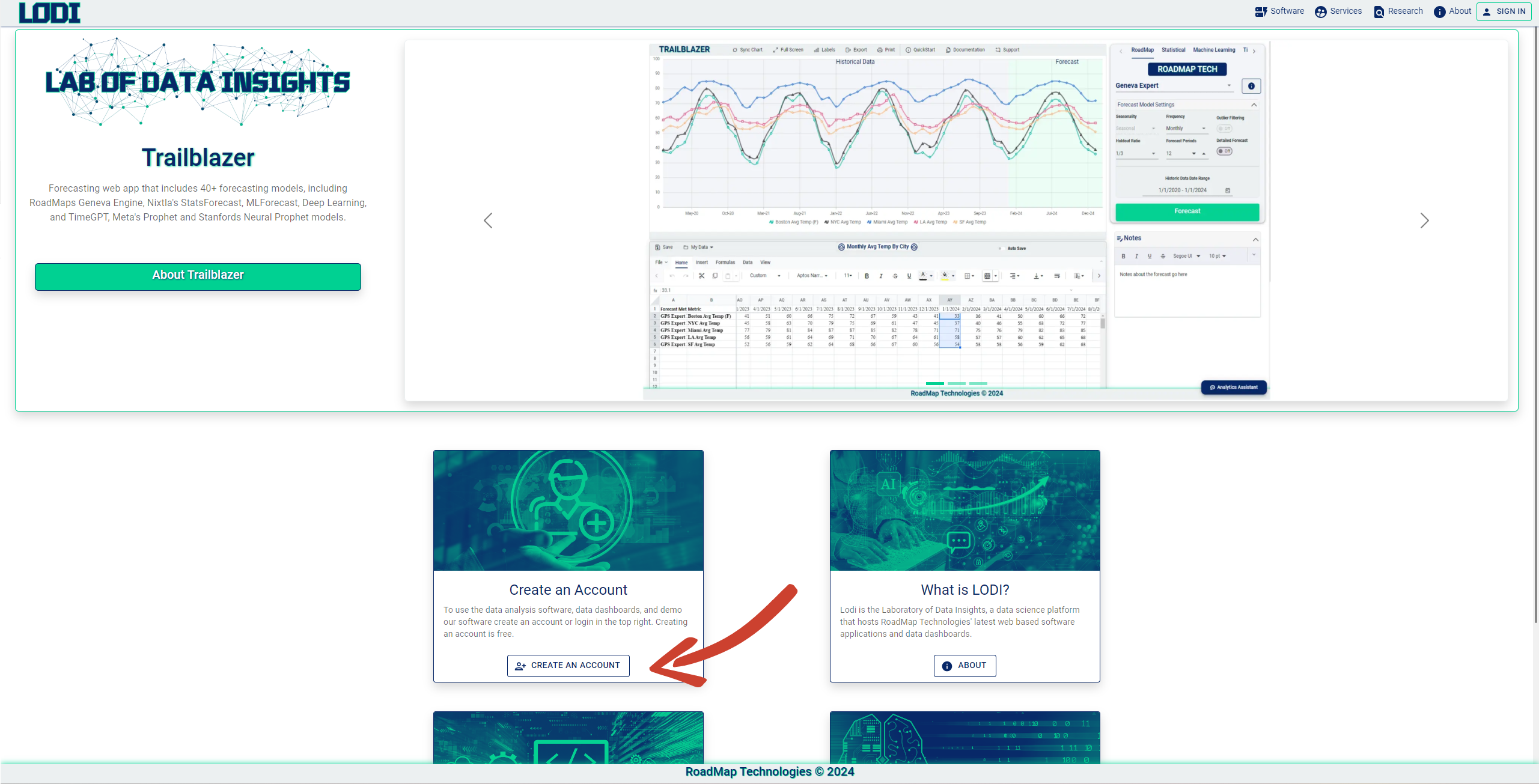Switch to the spreadsheet Formulas tab
This screenshot has width=1539, height=784.
(x=725, y=263)
